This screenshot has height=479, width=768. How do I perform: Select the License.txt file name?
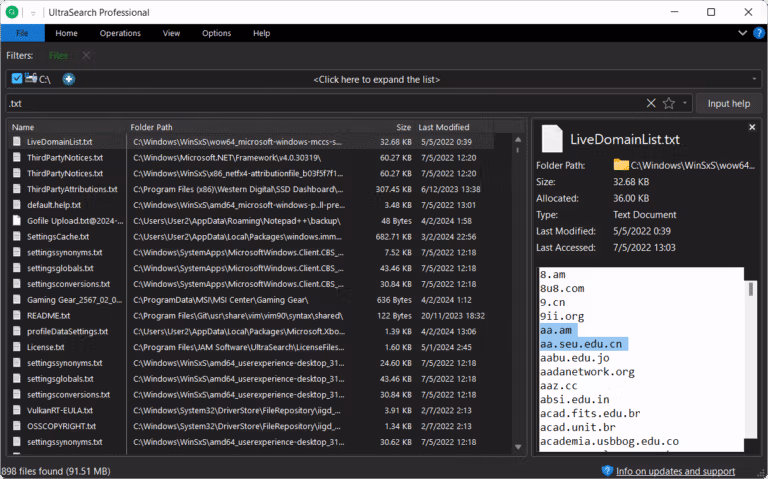(46, 347)
